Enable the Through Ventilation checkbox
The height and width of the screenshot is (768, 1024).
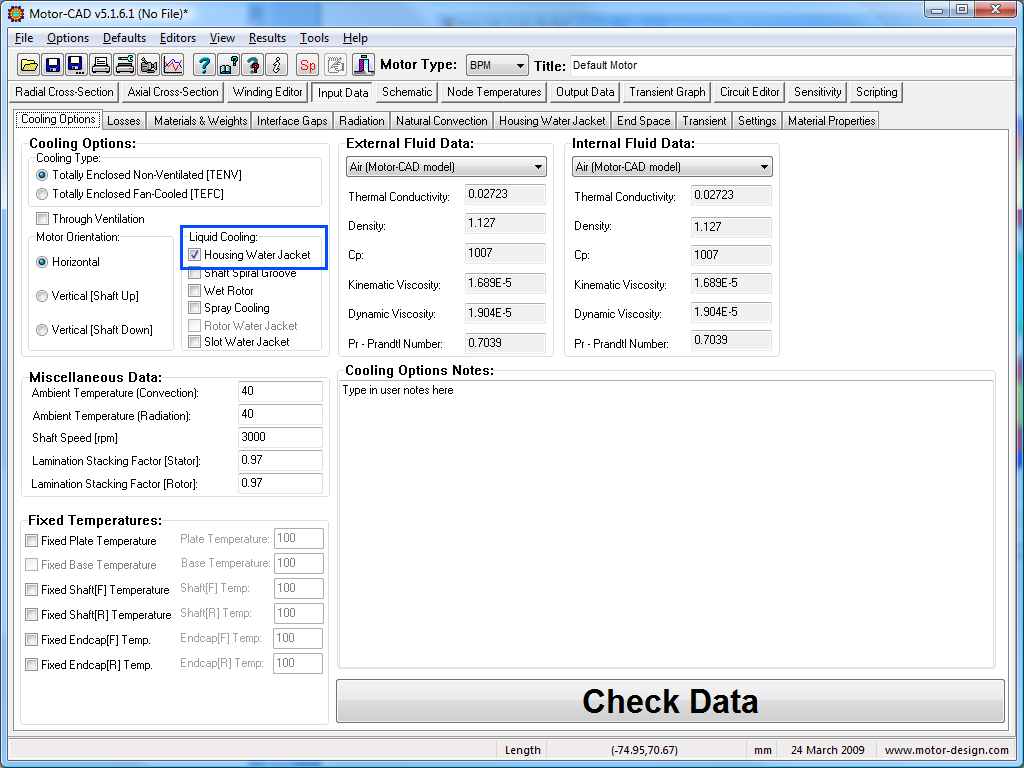point(42,219)
